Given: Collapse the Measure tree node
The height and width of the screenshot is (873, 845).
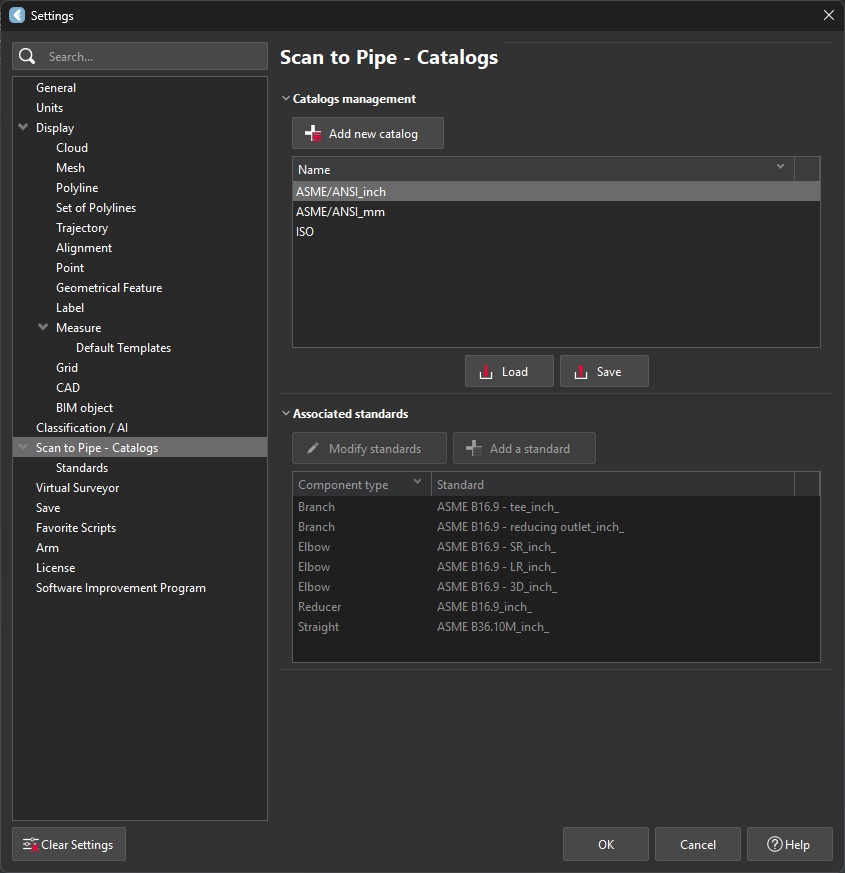Looking at the screenshot, I should (43, 328).
